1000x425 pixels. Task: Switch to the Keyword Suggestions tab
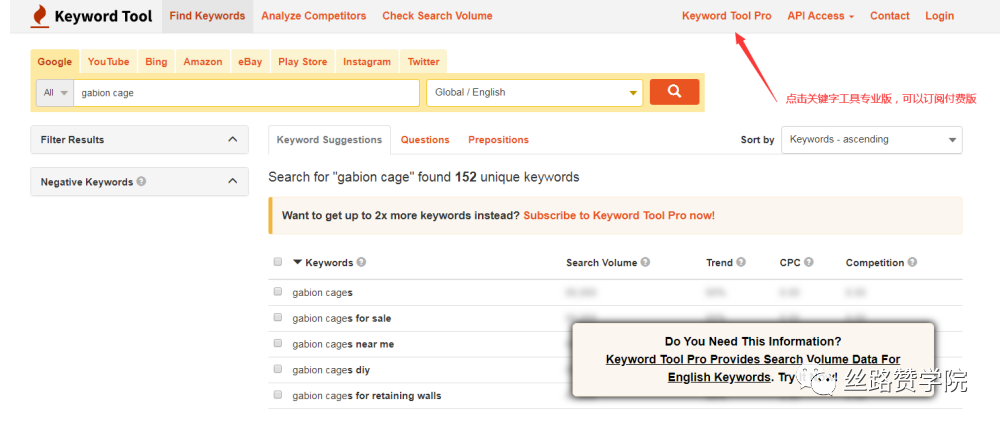tap(329, 140)
